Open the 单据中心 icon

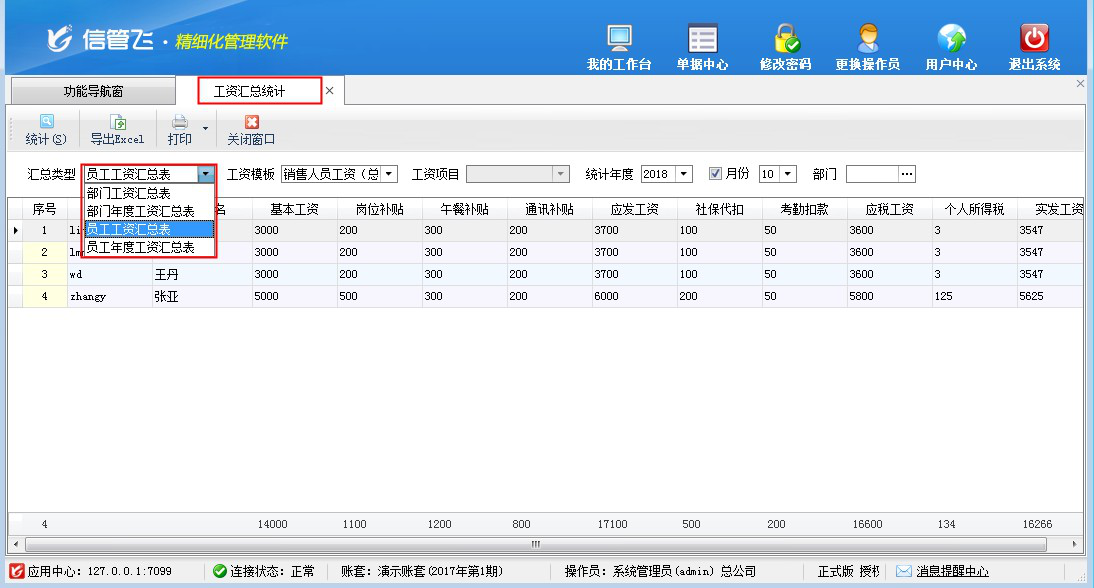[702, 40]
